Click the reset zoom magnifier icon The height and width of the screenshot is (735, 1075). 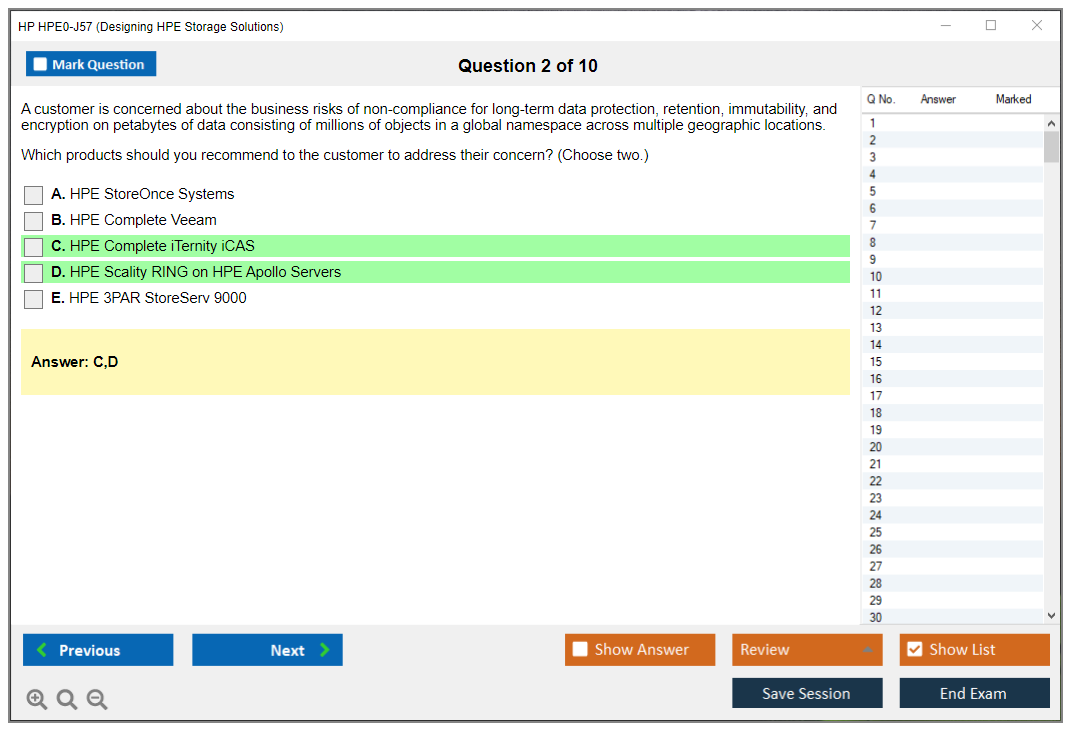coord(67,700)
